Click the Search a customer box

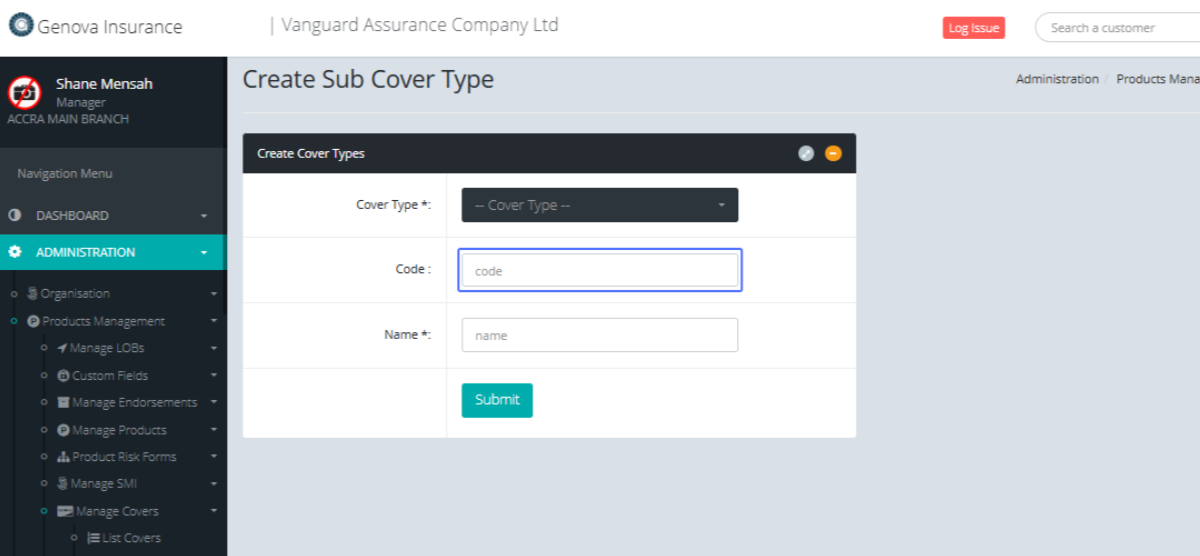tap(1115, 28)
